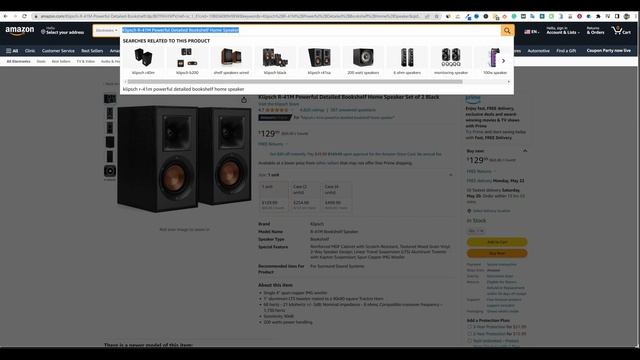Check the first protection plan checkbox
640x360 pixels.
click(x=469, y=327)
